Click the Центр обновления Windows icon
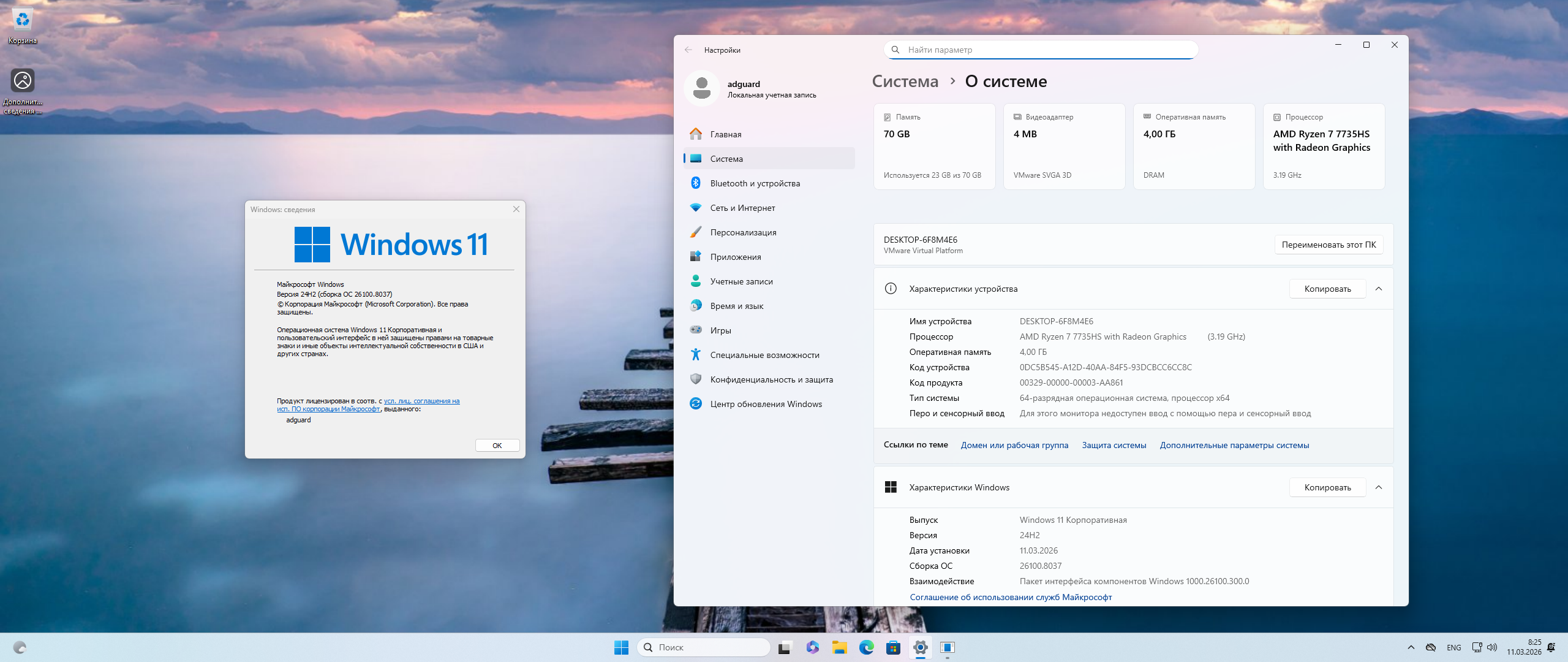 (696, 403)
